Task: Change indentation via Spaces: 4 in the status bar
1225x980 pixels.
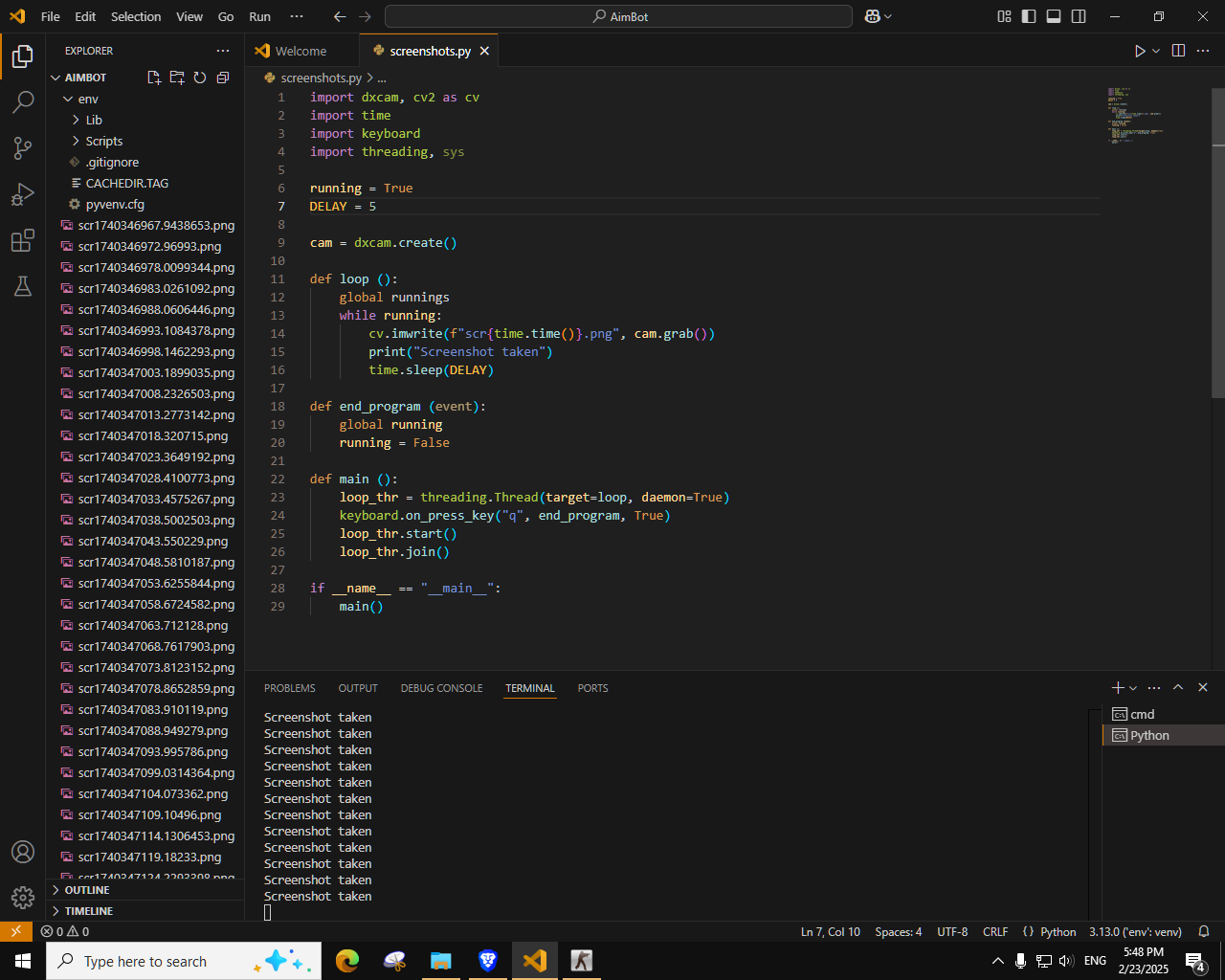Action: [x=899, y=931]
